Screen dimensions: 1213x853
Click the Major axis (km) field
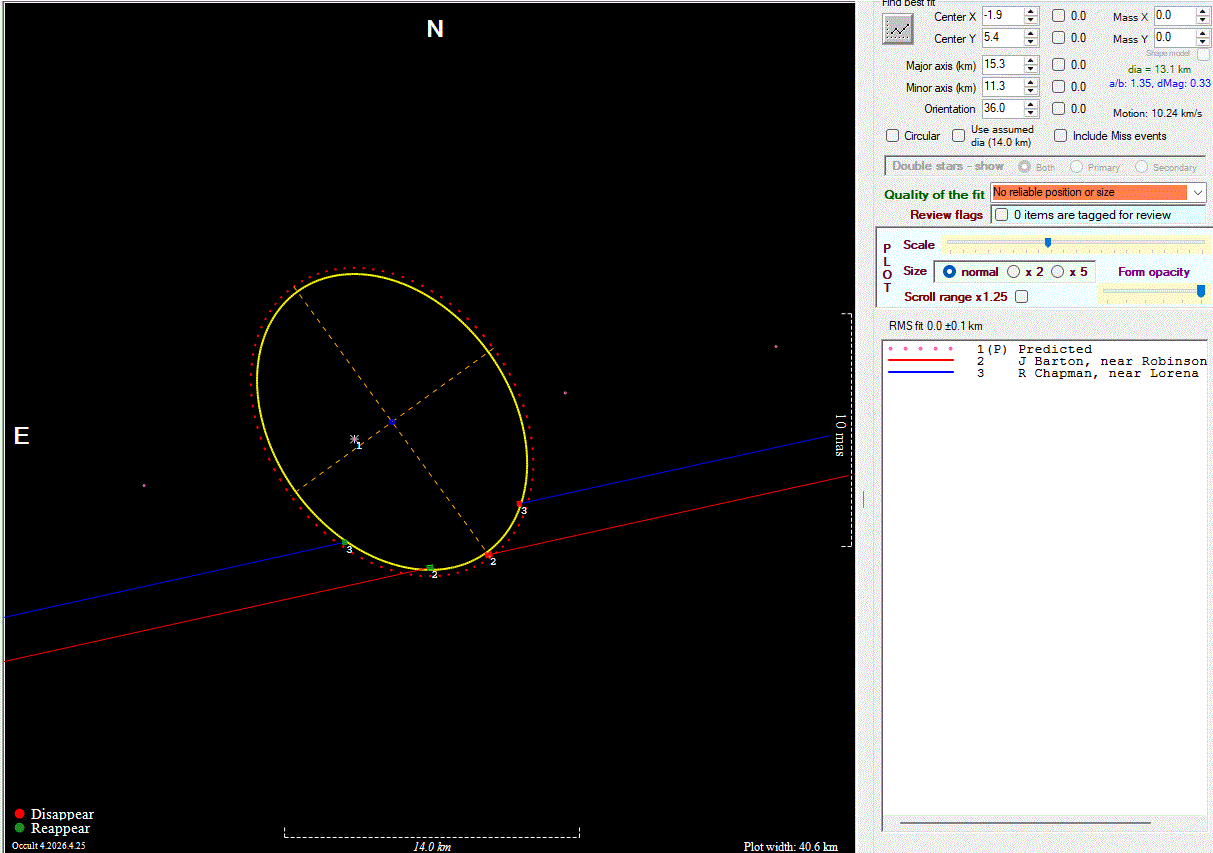[x=1003, y=64]
